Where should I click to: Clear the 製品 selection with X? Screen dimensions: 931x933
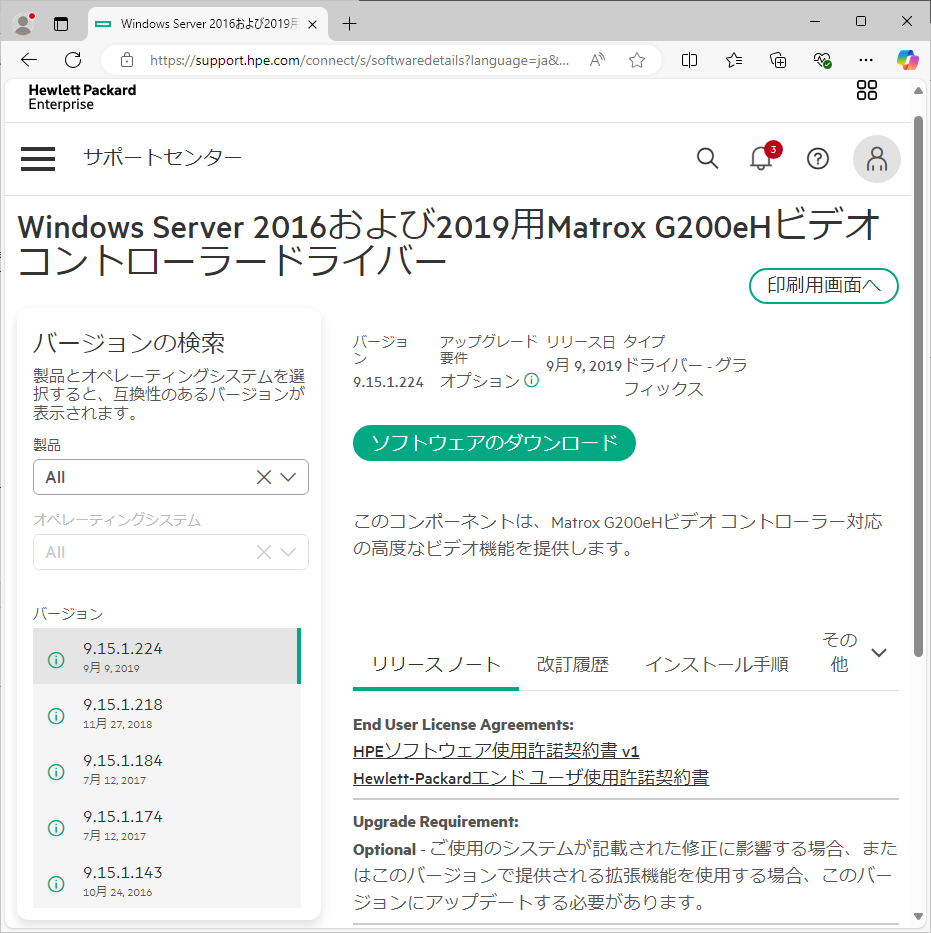point(264,477)
